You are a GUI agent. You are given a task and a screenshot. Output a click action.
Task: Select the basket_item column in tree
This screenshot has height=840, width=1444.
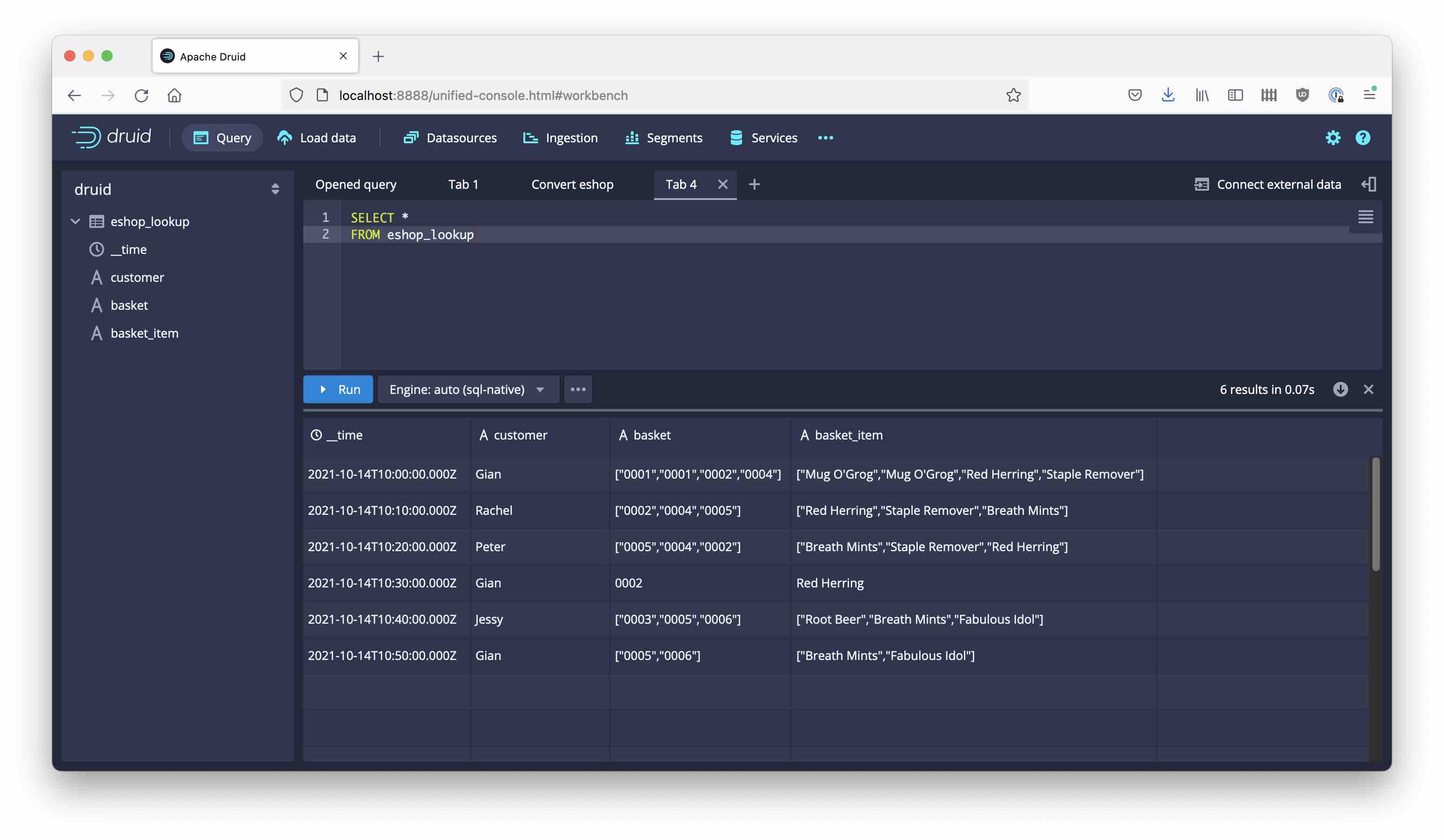(x=144, y=333)
